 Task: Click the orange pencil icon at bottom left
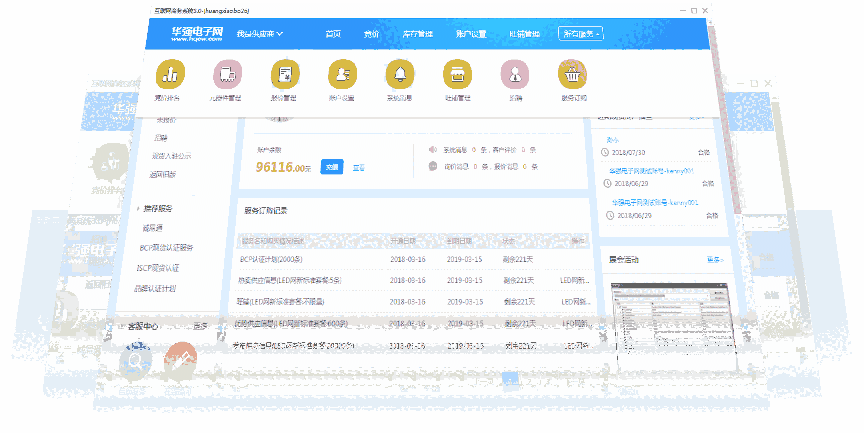pos(180,359)
